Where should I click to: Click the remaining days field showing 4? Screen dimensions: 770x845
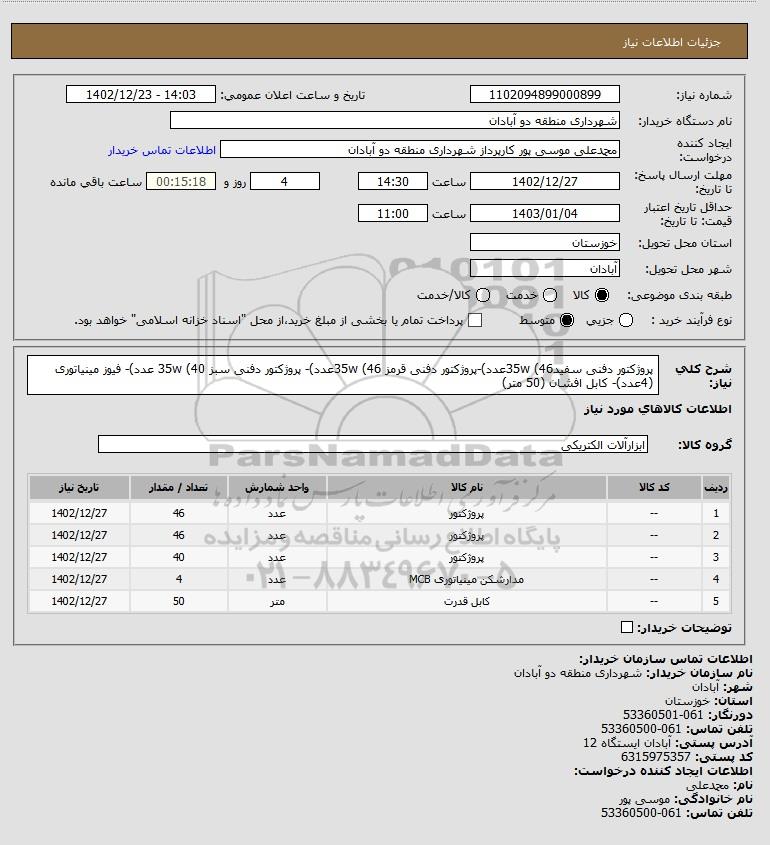coord(285,182)
